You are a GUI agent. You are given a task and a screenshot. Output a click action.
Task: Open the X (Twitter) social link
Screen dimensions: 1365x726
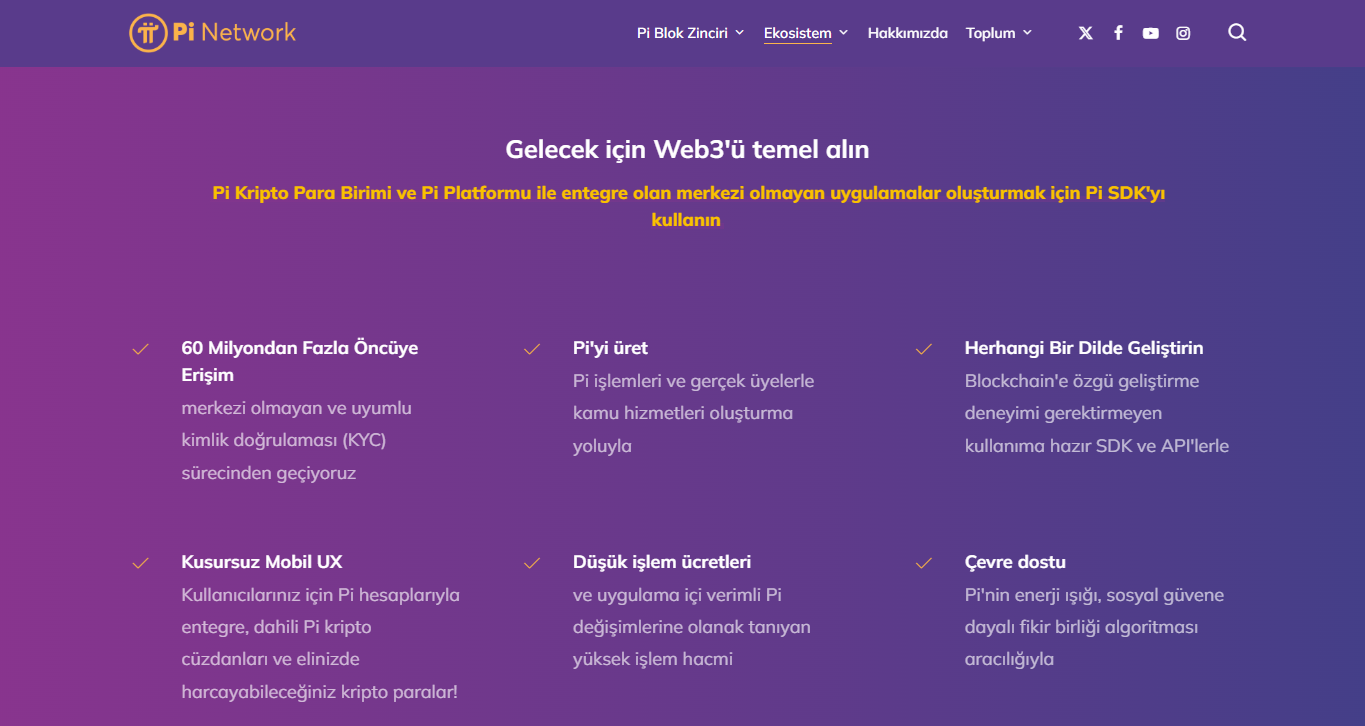click(1086, 33)
